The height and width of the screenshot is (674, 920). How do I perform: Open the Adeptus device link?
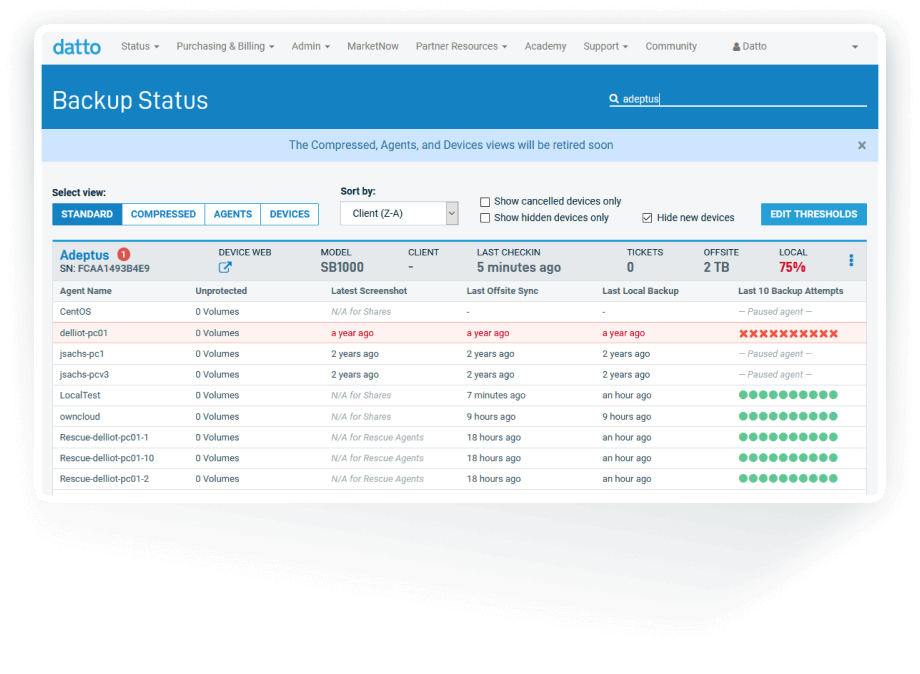pyautogui.click(x=84, y=255)
